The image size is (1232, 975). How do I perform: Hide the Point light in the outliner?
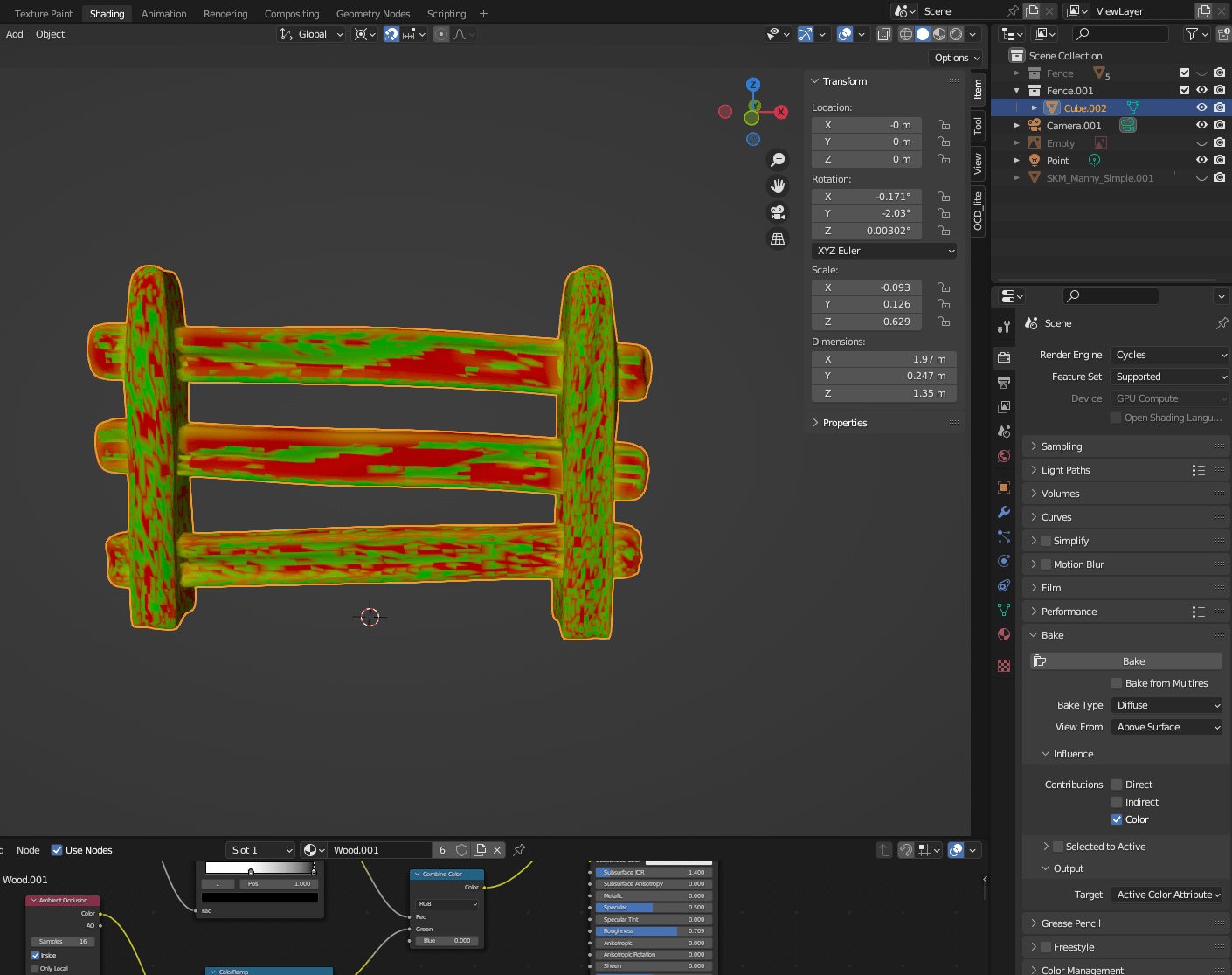point(1201,160)
